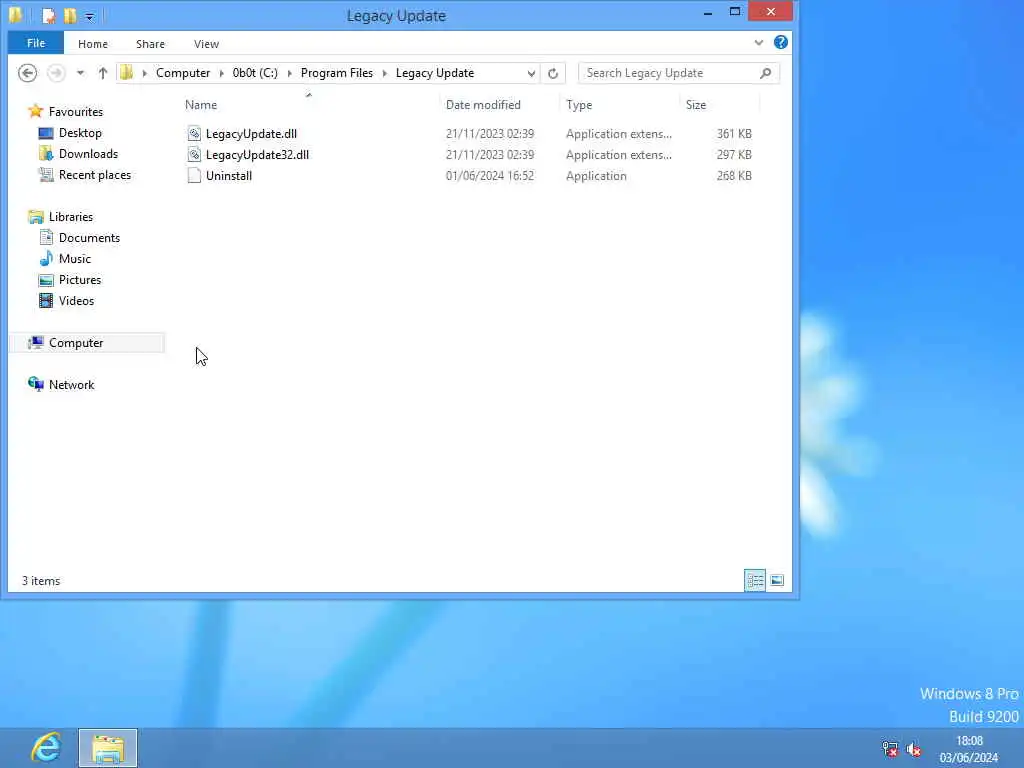Select the LegacyUpdate.dll file
Screen dimensions: 1024x768
[x=251, y=134]
